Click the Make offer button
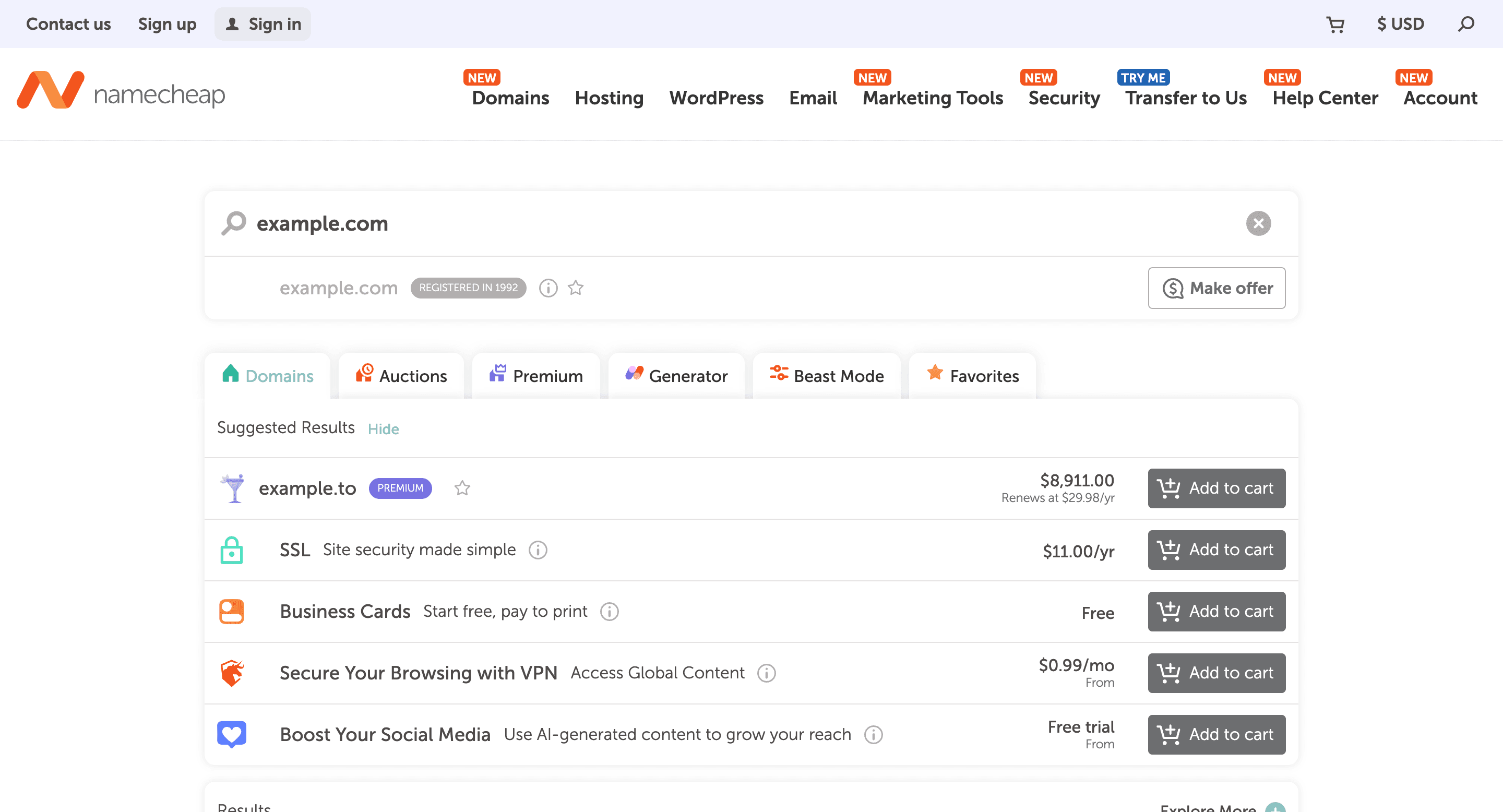 pos(1216,288)
